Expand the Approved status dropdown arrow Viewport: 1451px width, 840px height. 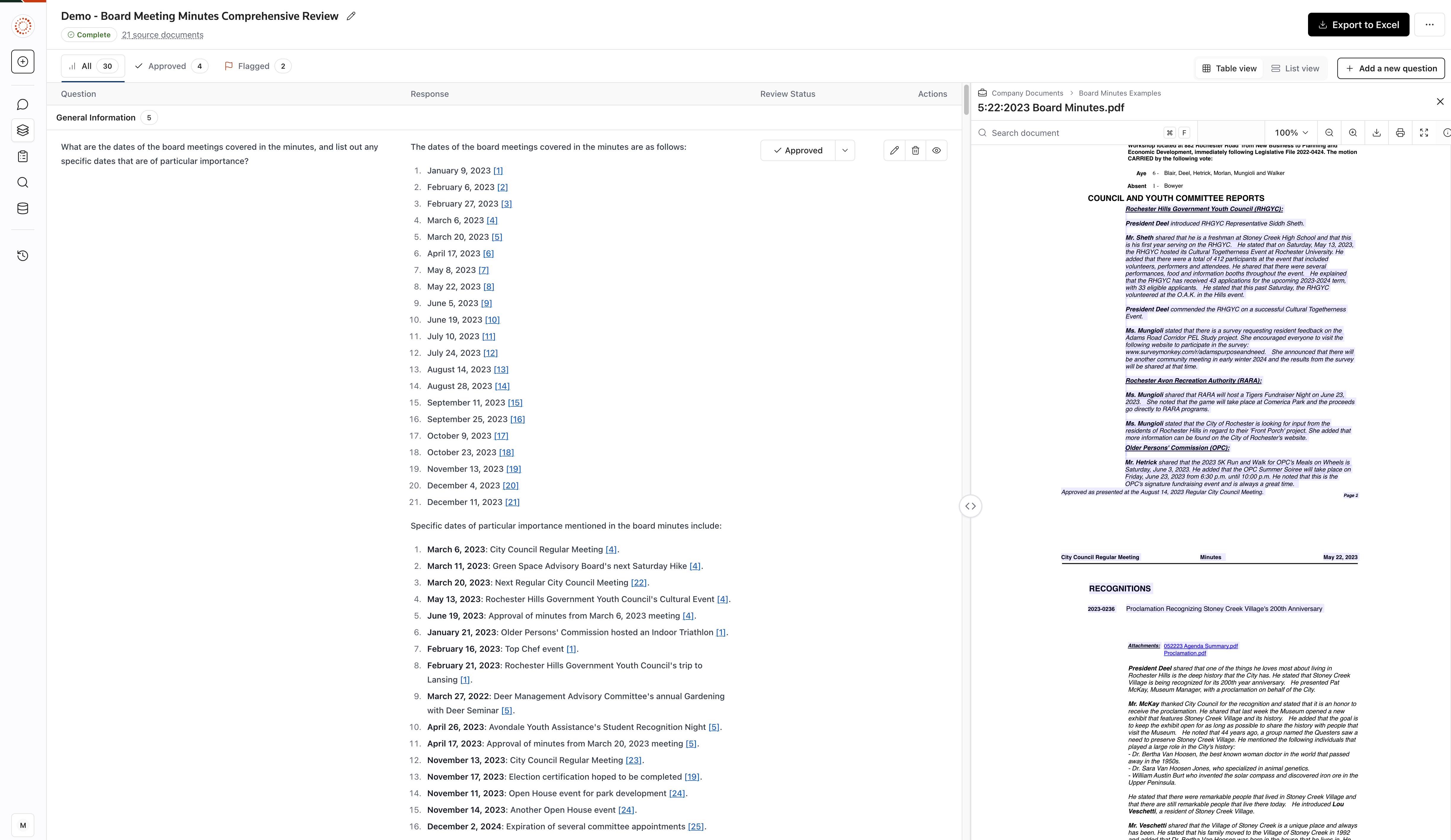point(845,150)
